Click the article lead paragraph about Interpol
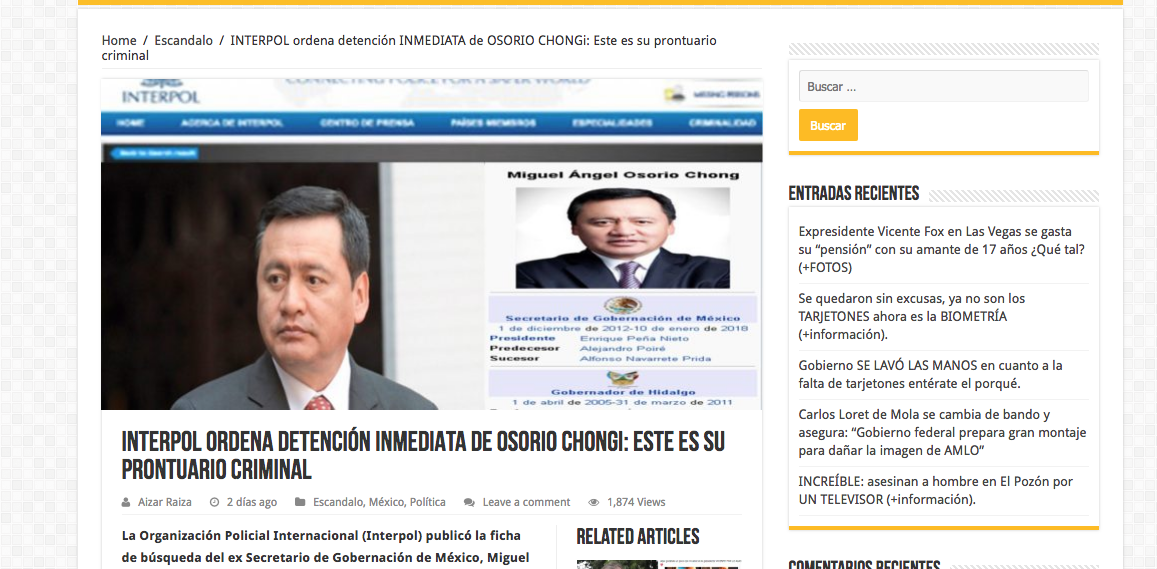The height and width of the screenshot is (569, 1157). click(327, 546)
